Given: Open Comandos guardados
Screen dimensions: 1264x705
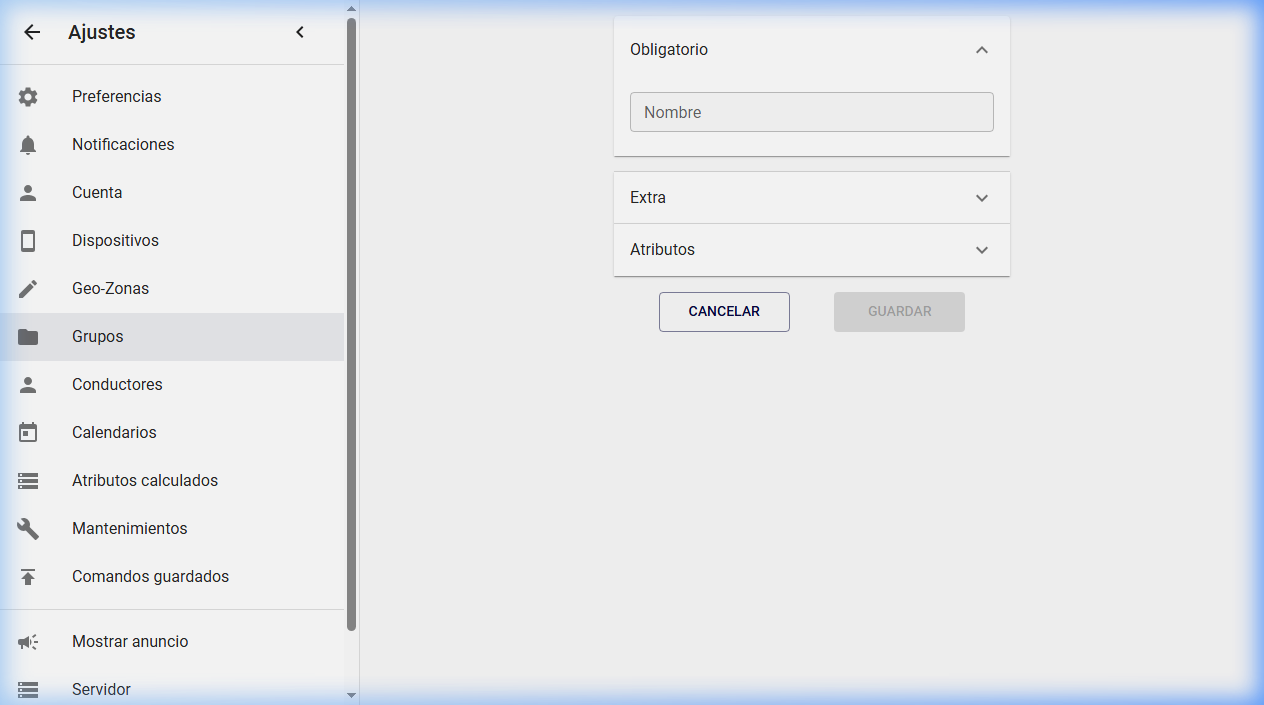Looking at the screenshot, I should [172, 577].
